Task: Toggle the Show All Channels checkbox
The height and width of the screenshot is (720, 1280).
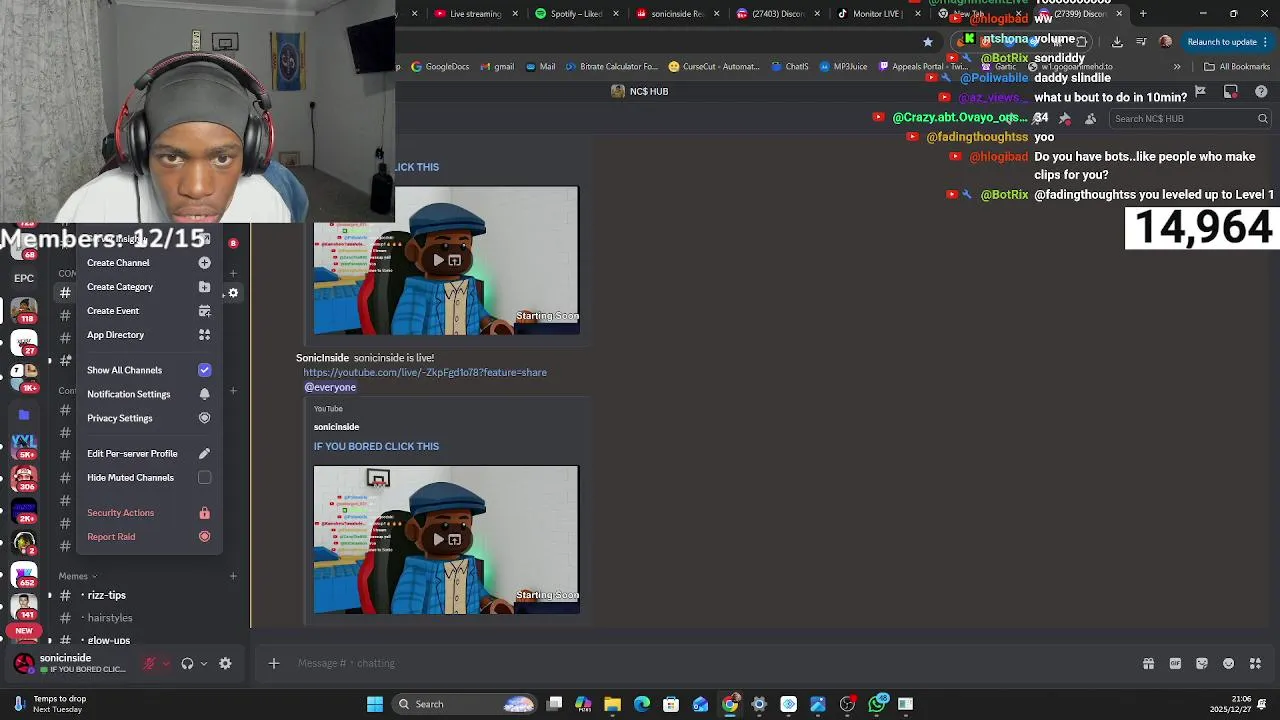Action: pos(204,370)
